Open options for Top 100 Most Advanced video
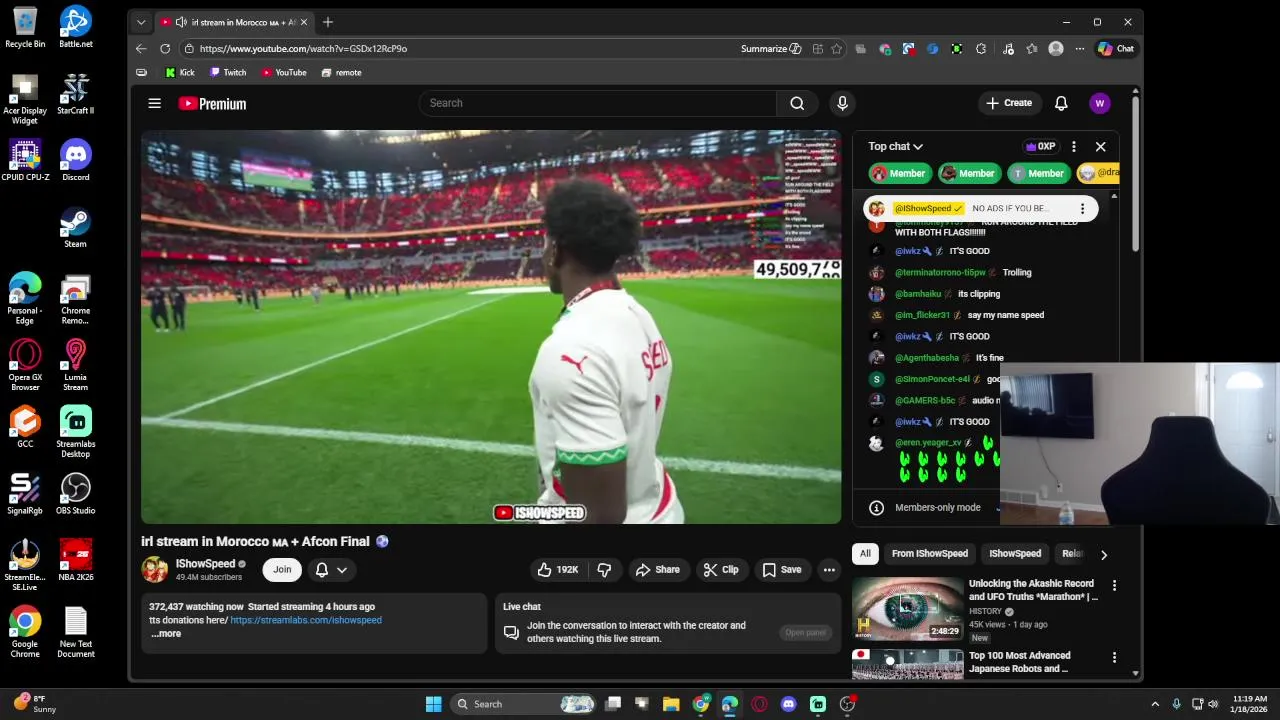 tap(1114, 658)
